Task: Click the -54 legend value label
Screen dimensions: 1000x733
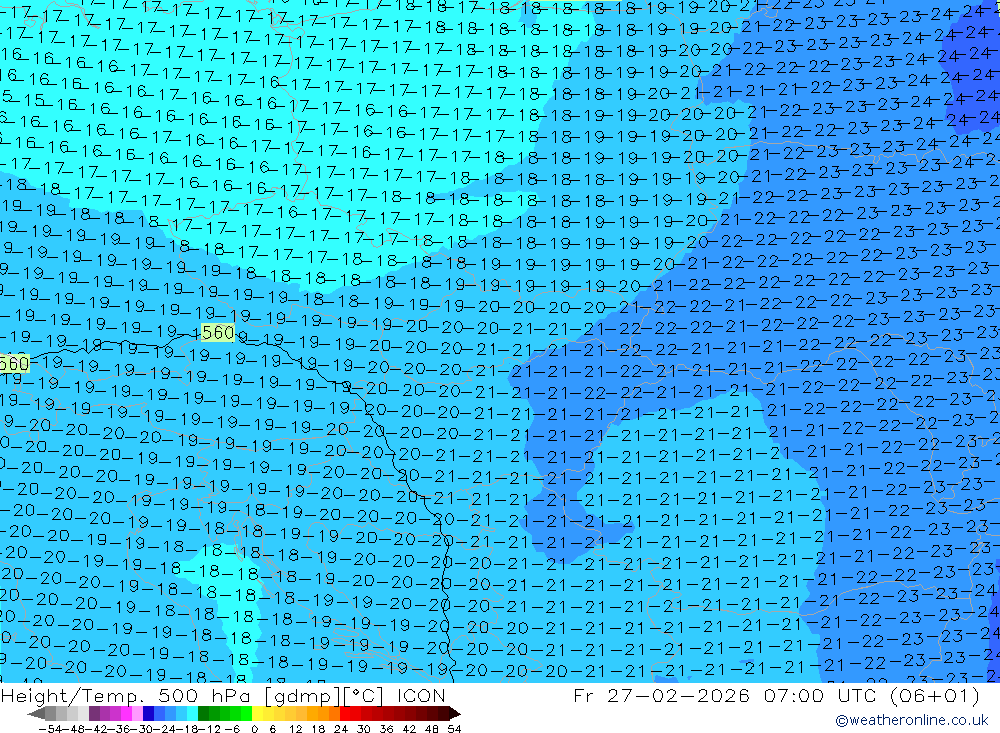Action: point(50,729)
